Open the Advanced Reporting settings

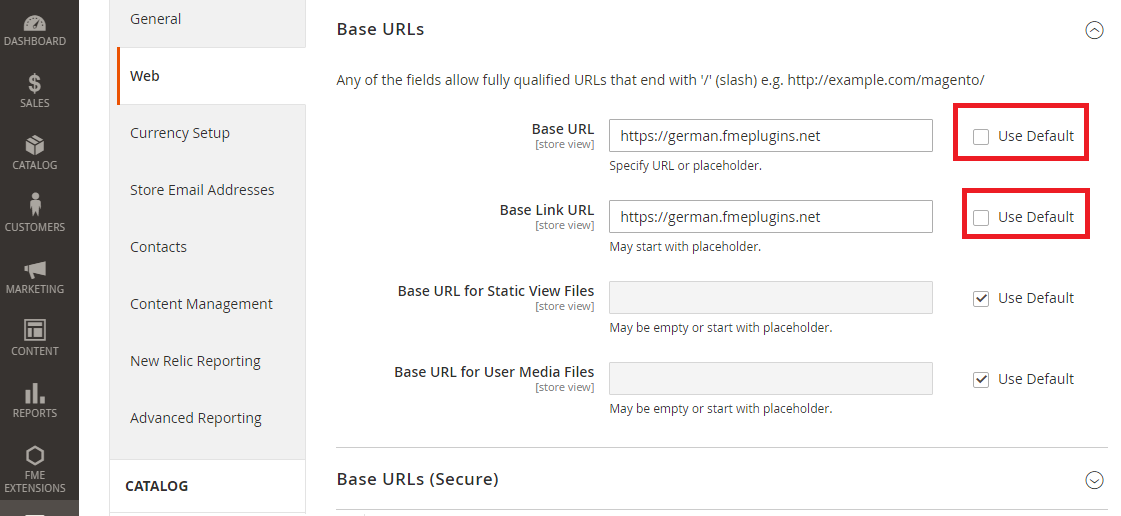pyautogui.click(x=196, y=418)
